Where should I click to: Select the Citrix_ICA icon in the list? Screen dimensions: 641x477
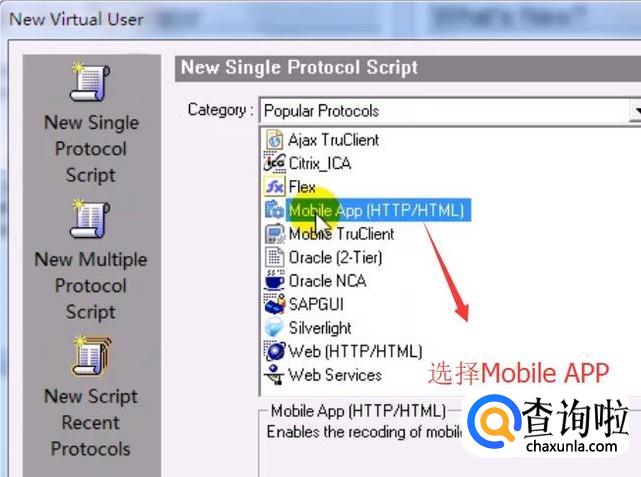tap(274, 163)
